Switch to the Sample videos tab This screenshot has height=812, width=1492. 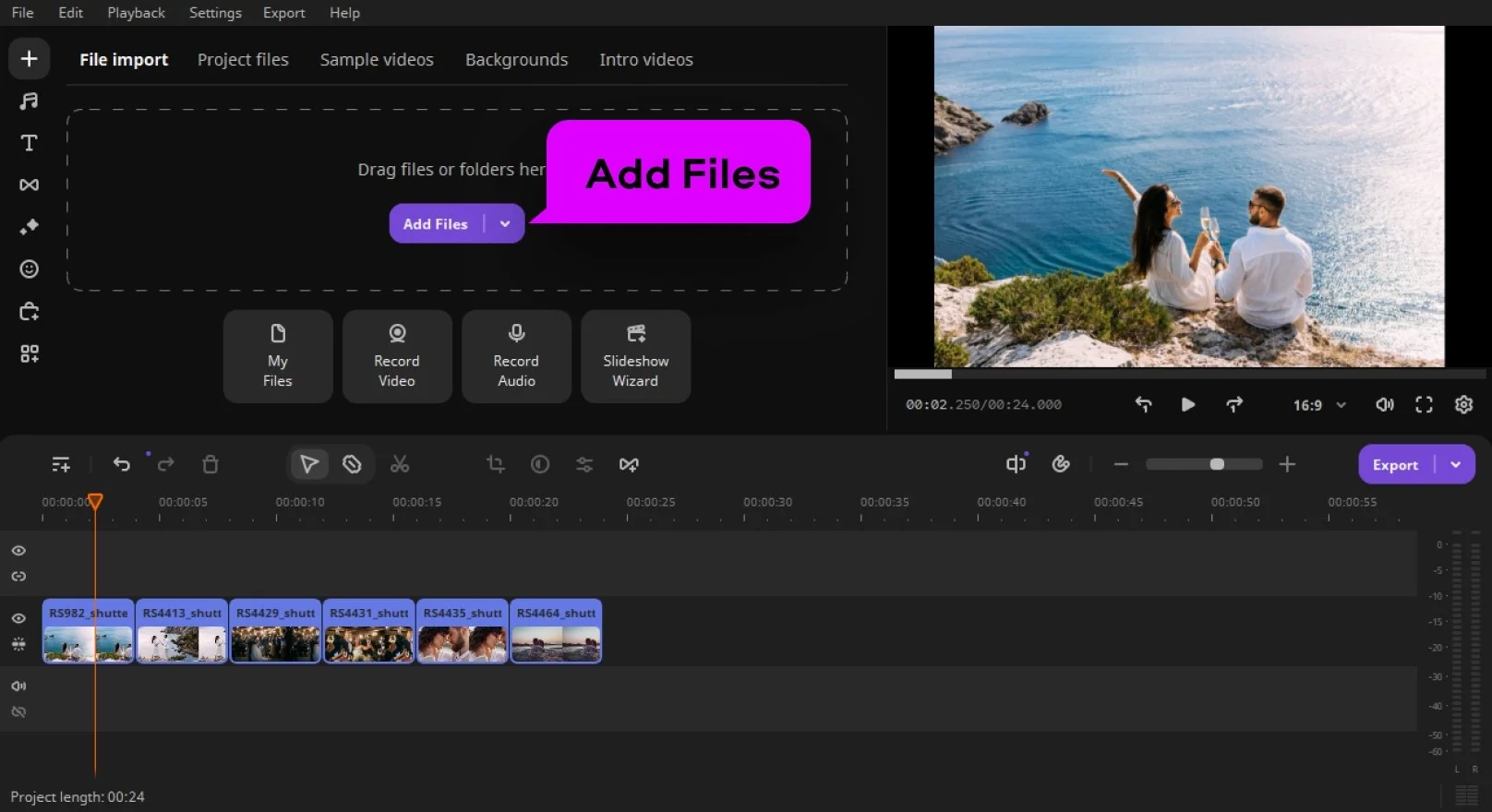pyautogui.click(x=377, y=60)
